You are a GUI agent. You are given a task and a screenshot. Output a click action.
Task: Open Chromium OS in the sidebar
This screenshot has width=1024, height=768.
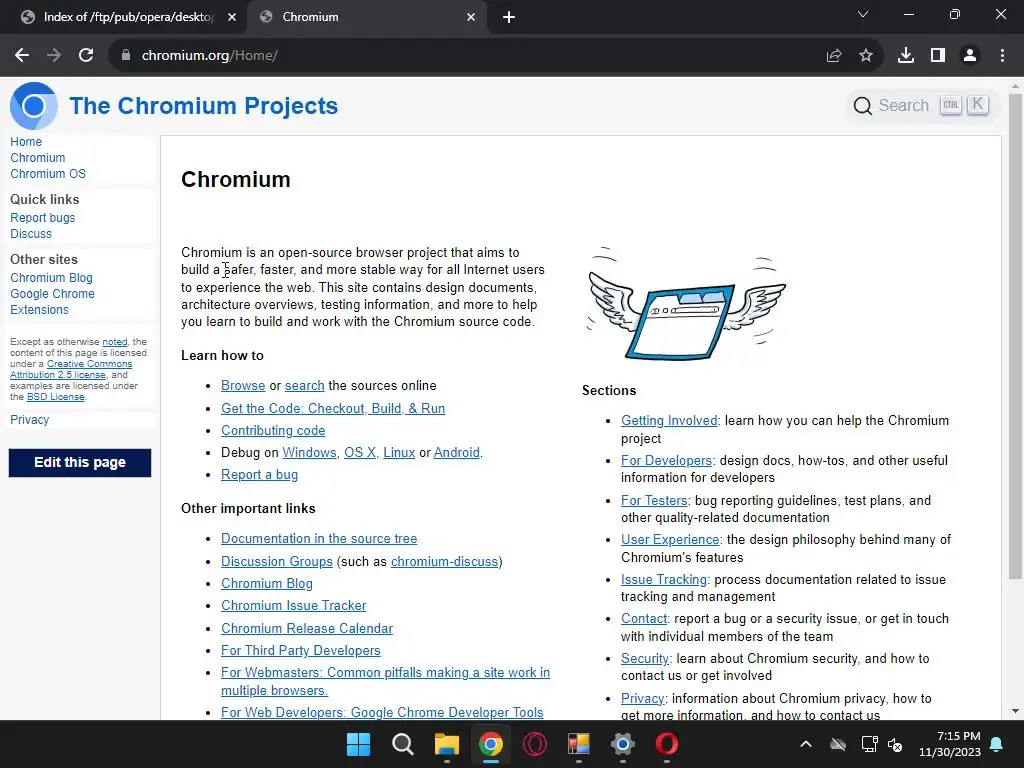pyautogui.click(x=48, y=174)
